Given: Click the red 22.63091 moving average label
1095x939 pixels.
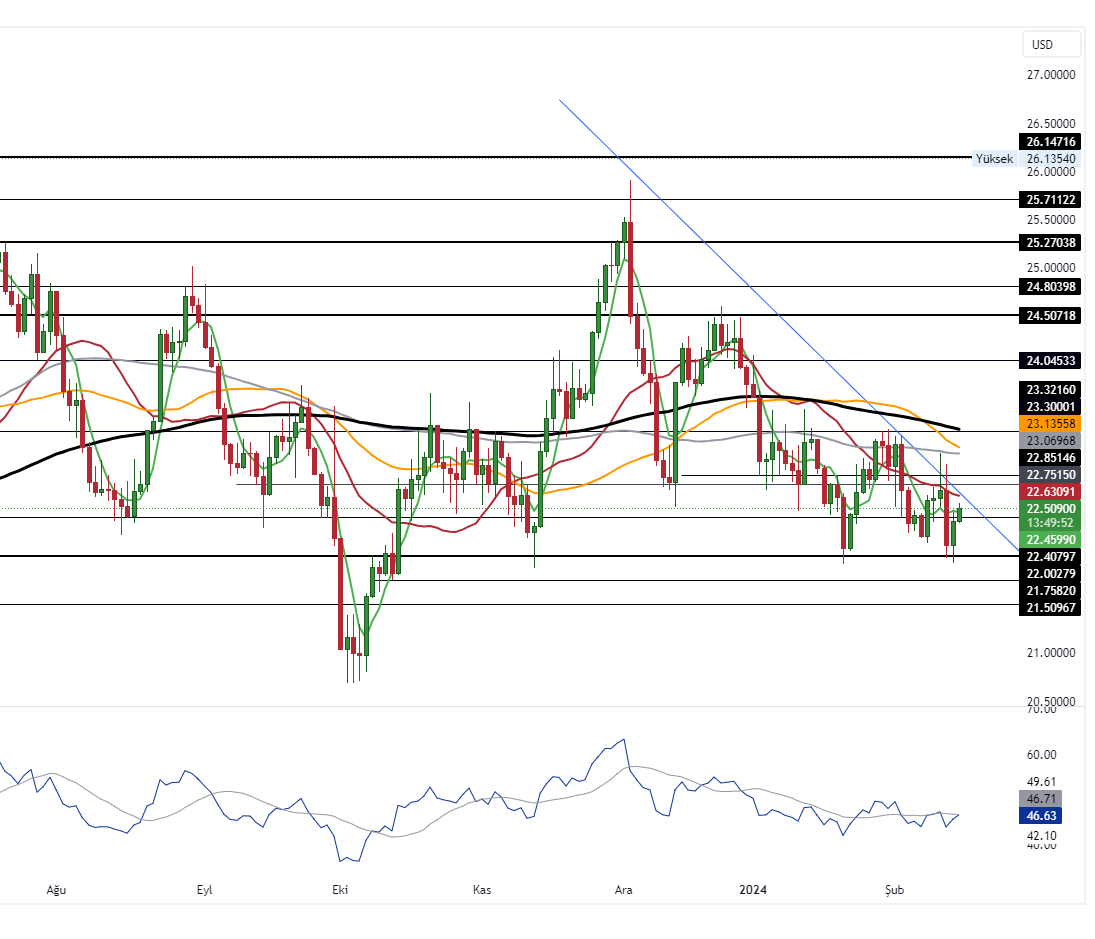Looking at the screenshot, I should [x=1050, y=491].
